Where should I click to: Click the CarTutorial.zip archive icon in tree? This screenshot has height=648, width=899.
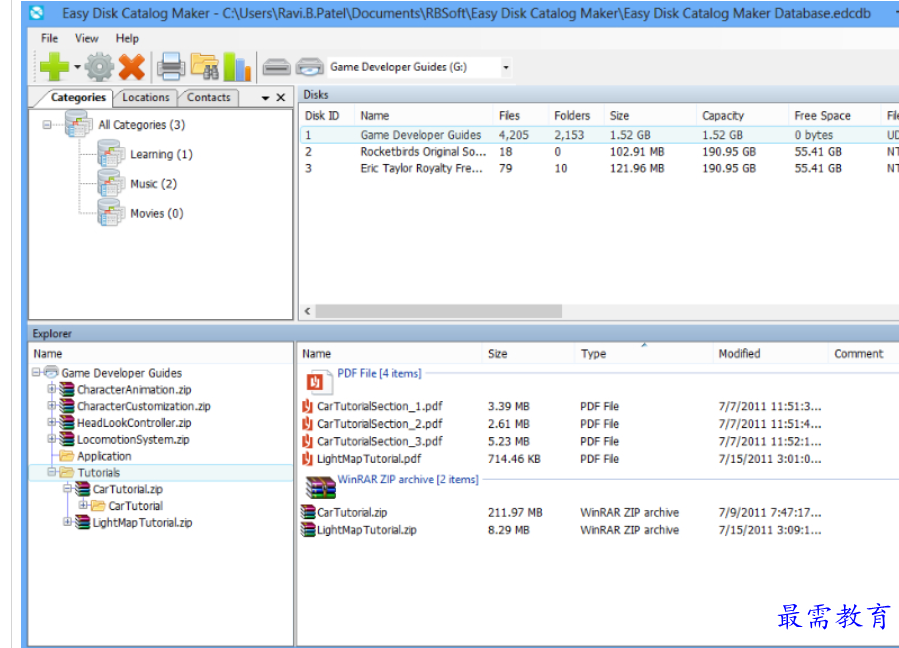(83, 489)
